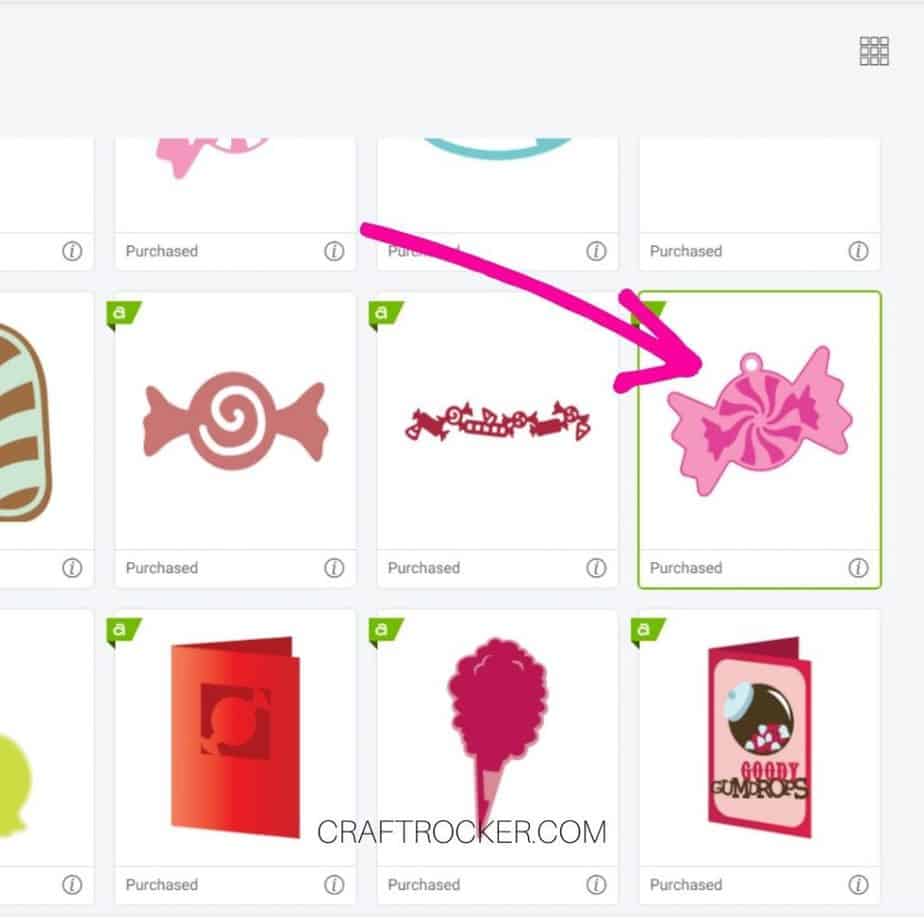
Task: Select the pink peppermint candy tag image
Action: (x=760, y=421)
